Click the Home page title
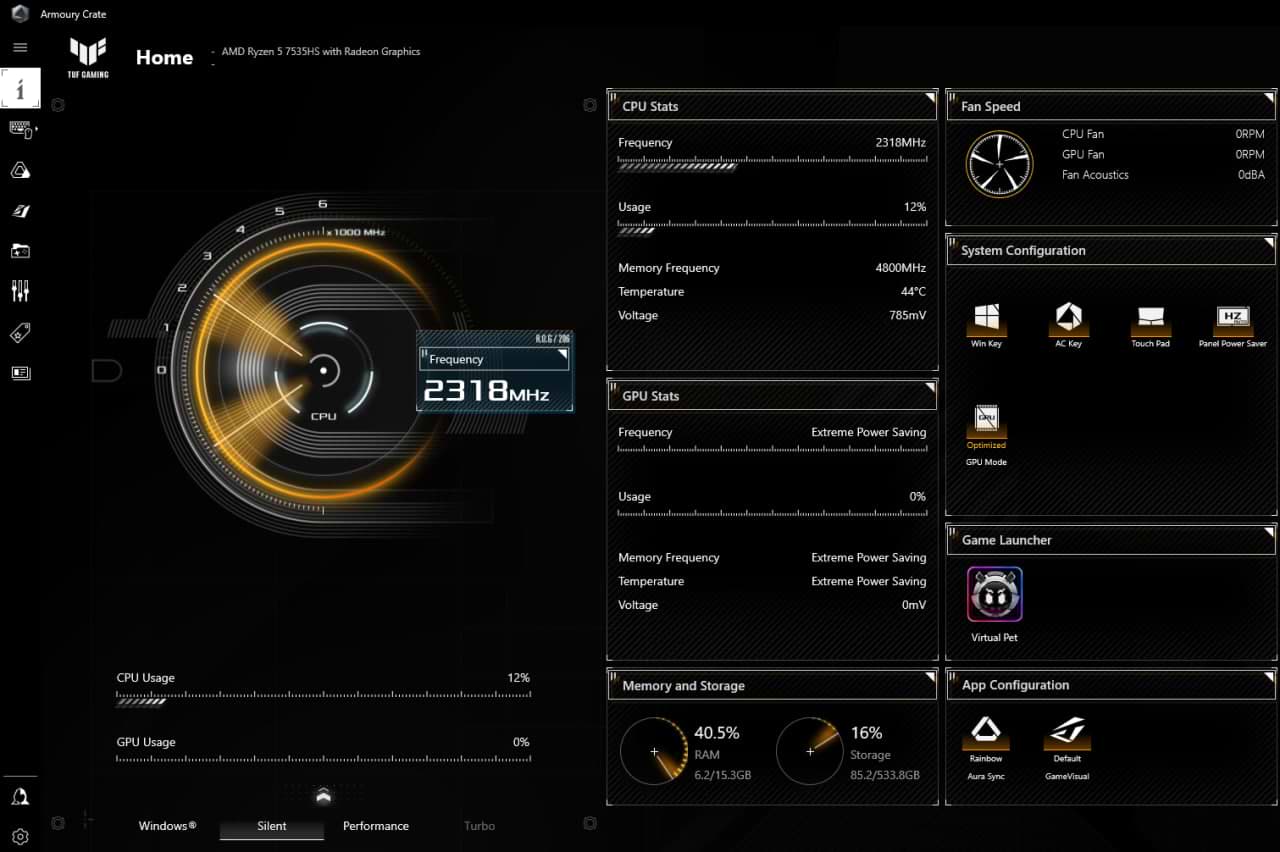The height and width of the screenshot is (852, 1280). click(165, 58)
